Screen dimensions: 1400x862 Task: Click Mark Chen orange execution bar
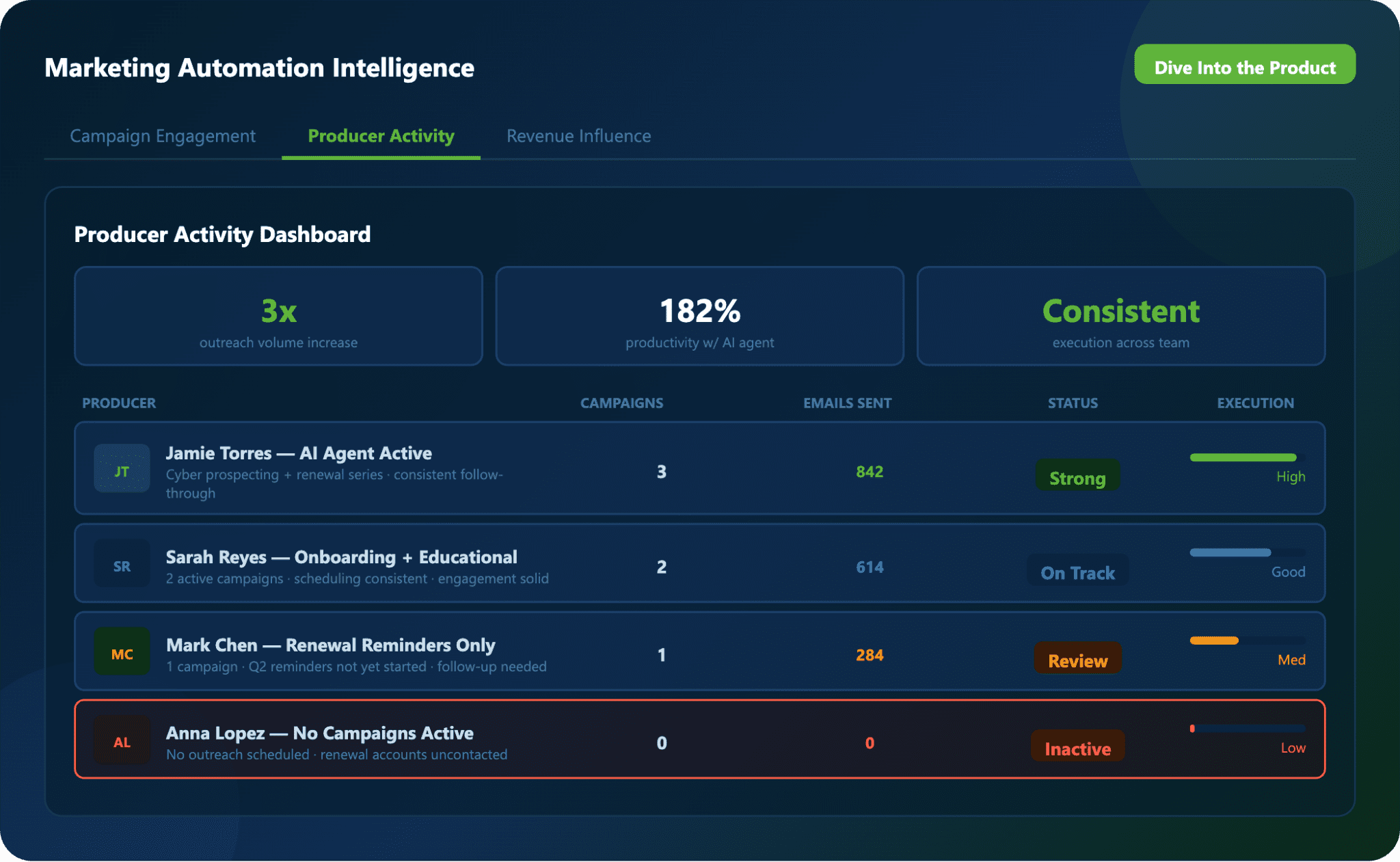(x=1214, y=641)
